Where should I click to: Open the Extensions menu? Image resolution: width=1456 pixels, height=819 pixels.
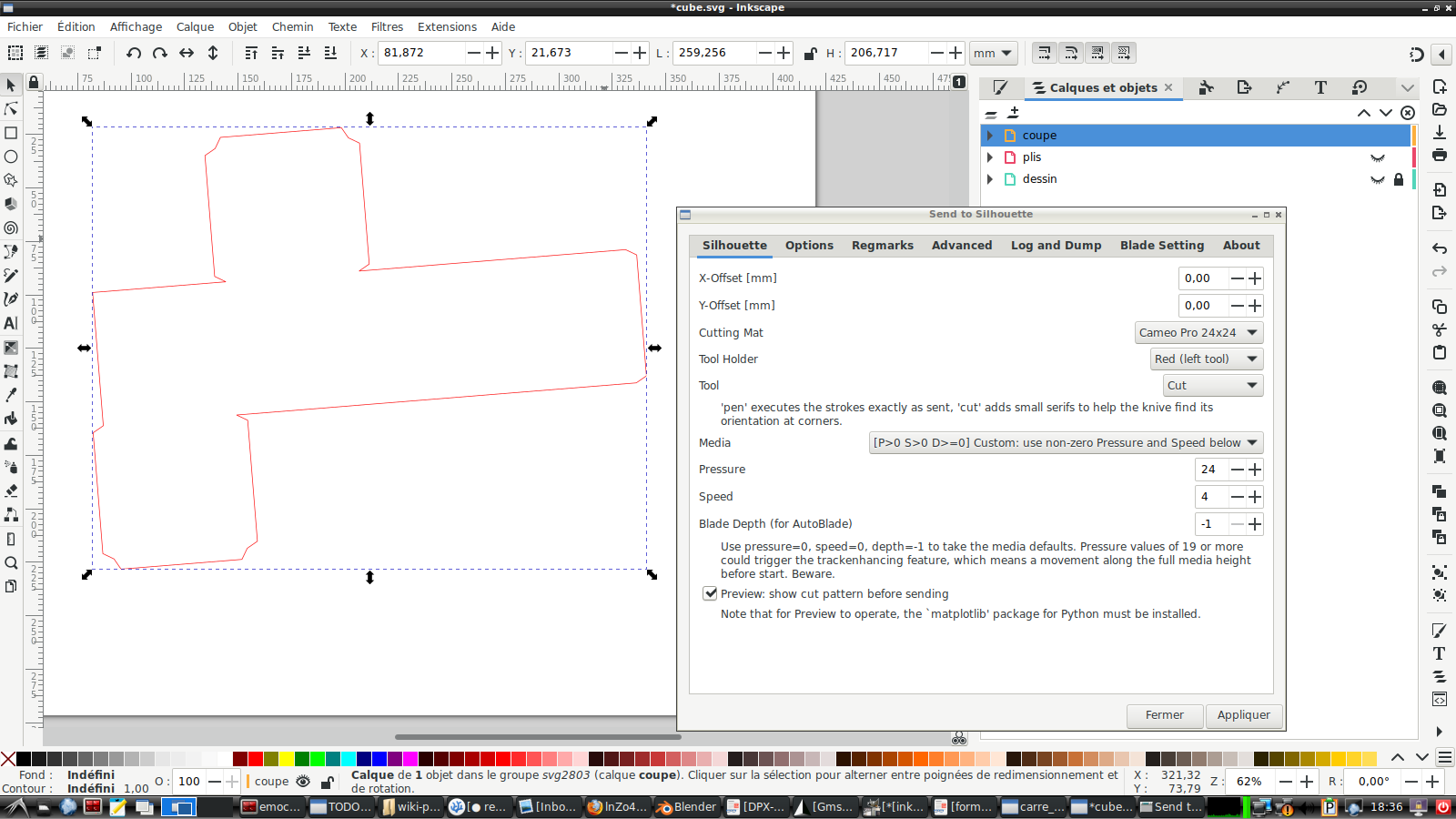(447, 26)
